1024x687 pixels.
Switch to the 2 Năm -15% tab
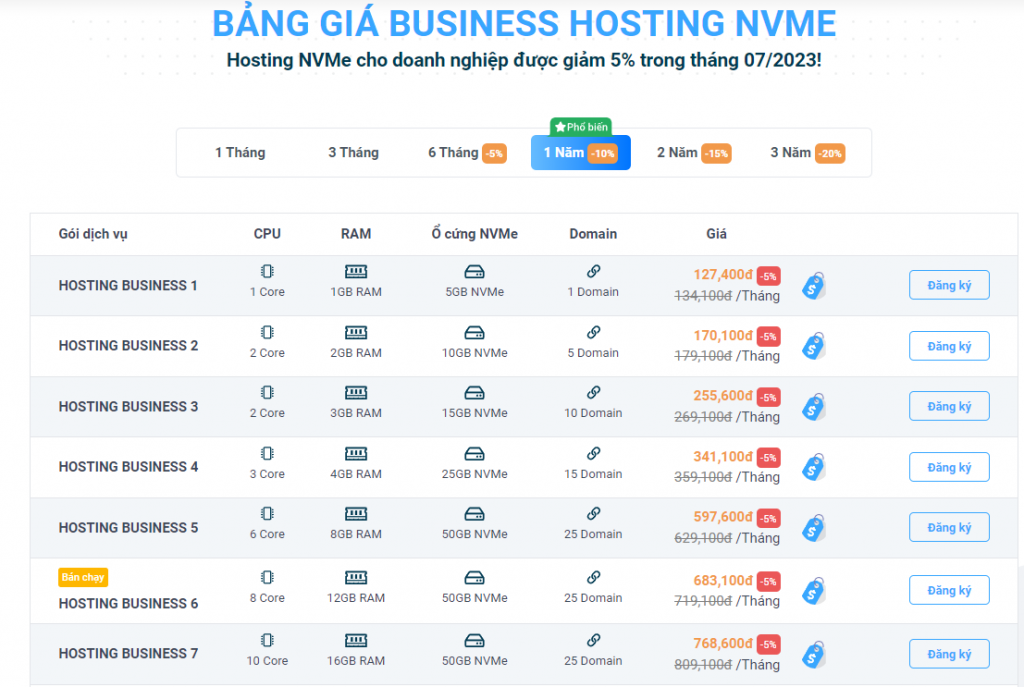pyautogui.click(x=694, y=153)
